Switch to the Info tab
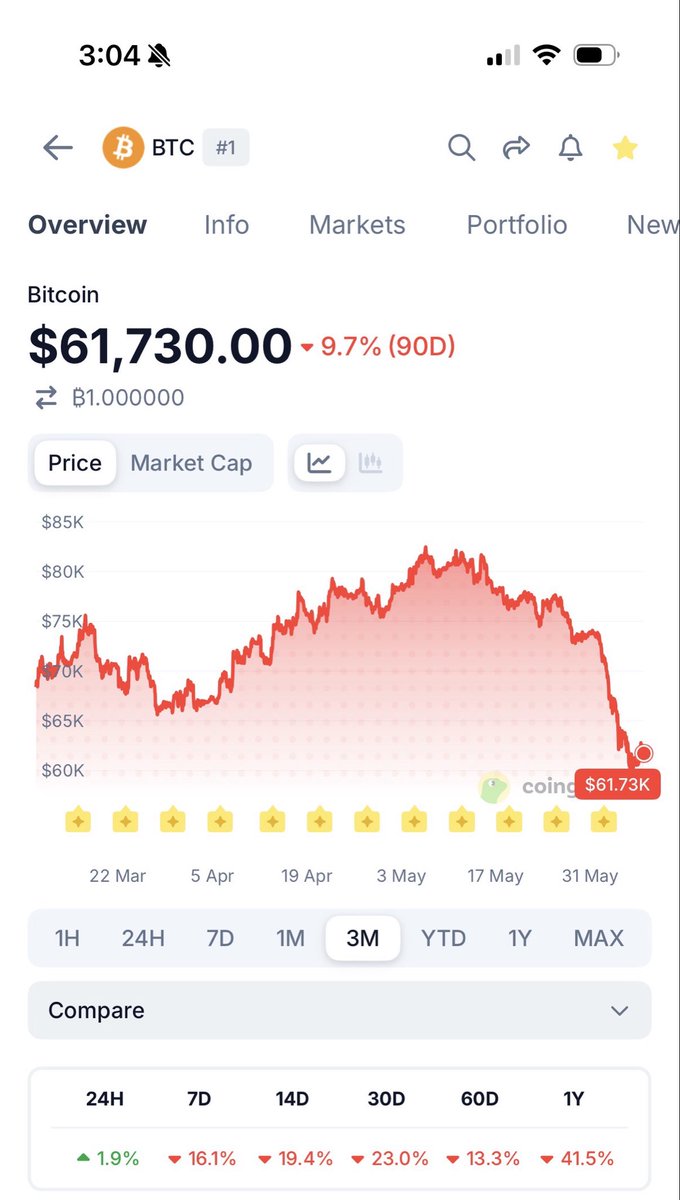The image size is (680, 1200). [226, 225]
